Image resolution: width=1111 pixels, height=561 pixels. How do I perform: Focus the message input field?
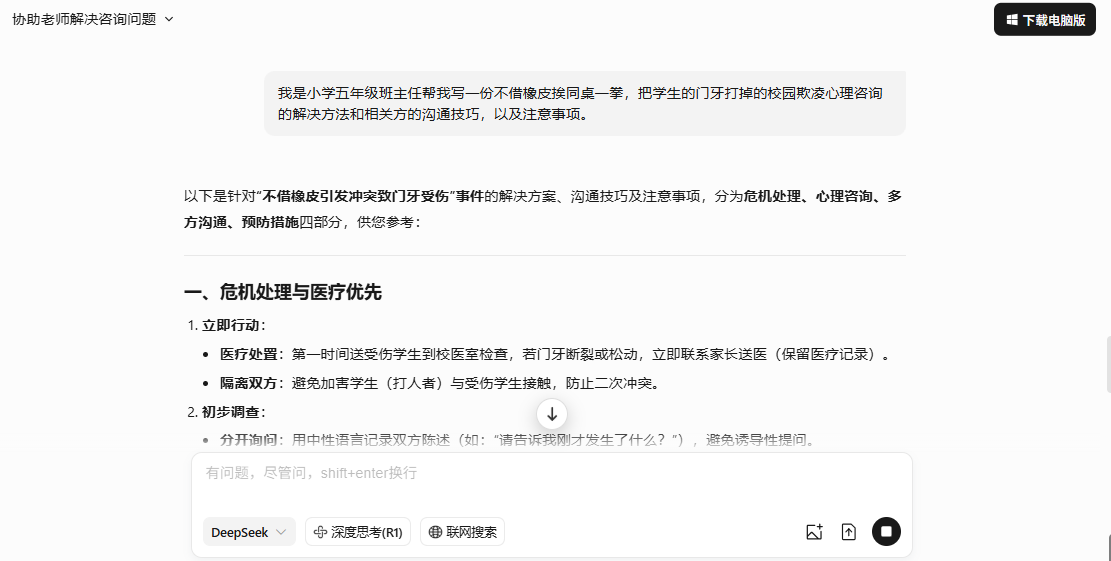pyautogui.click(x=551, y=473)
